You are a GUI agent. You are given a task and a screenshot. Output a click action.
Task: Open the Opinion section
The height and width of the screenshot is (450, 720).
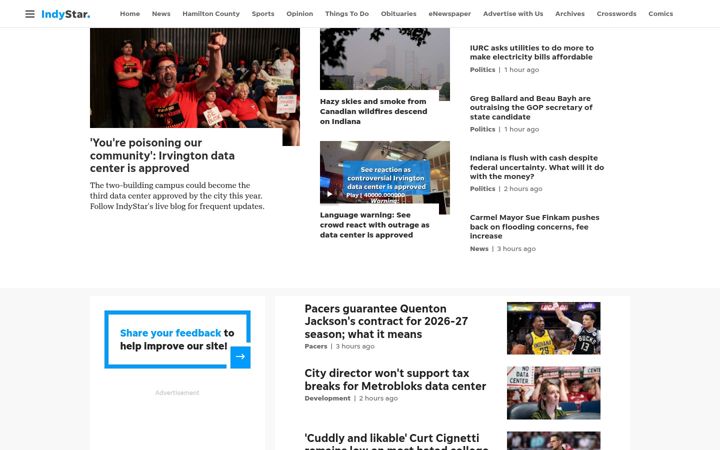point(299,14)
